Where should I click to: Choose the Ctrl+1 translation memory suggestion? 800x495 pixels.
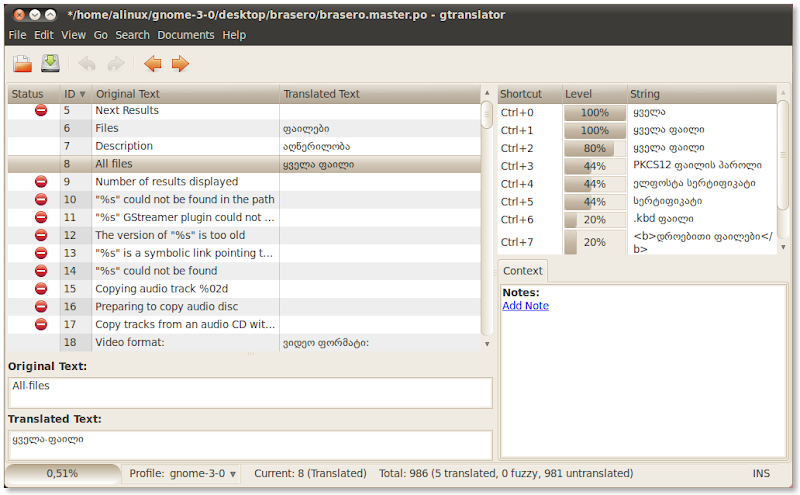point(637,131)
